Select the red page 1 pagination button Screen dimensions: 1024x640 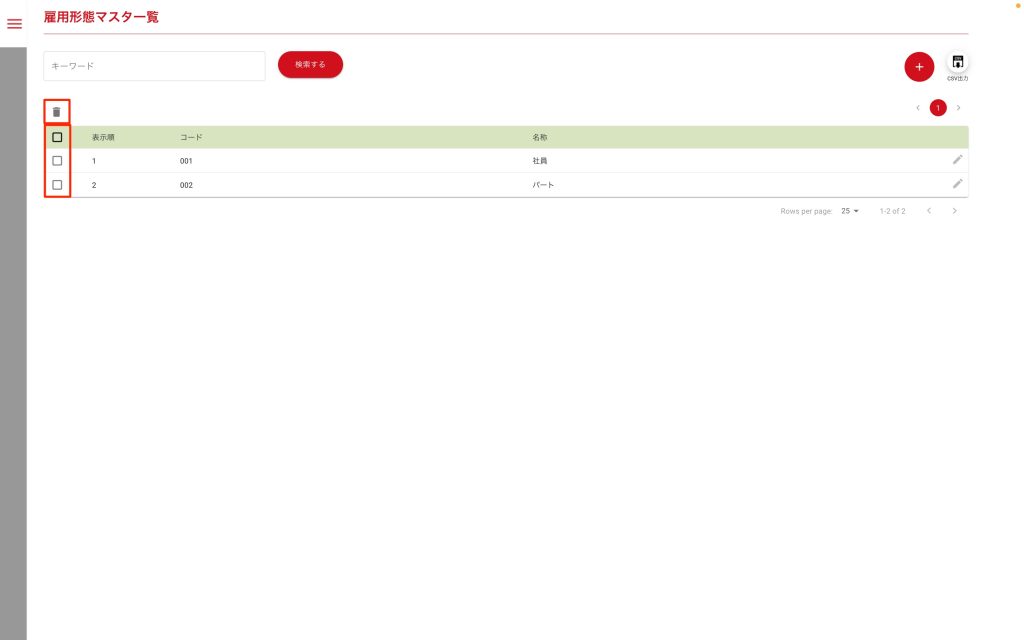tap(938, 108)
